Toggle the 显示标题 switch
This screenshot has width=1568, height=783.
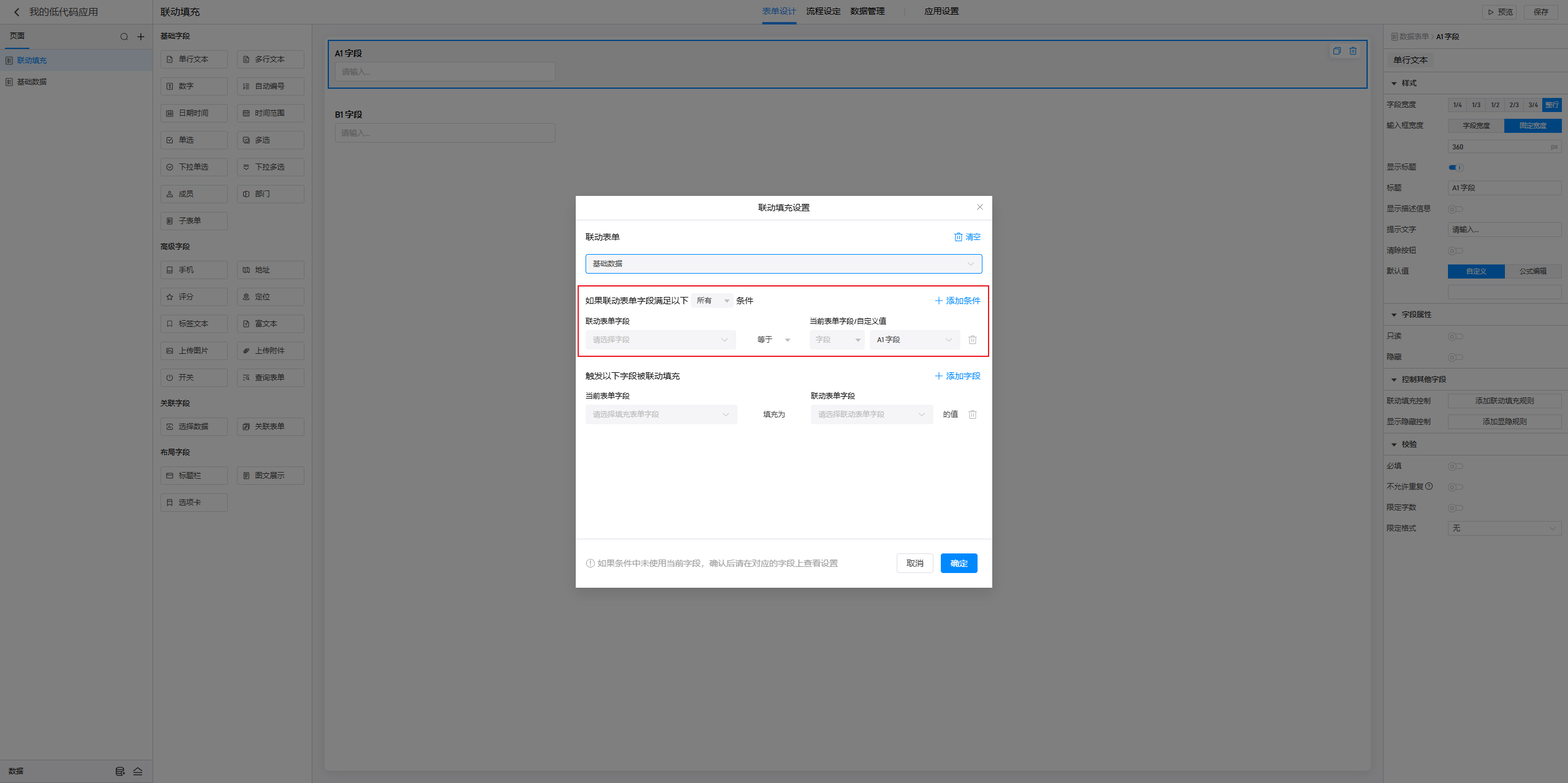pyautogui.click(x=1455, y=167)
